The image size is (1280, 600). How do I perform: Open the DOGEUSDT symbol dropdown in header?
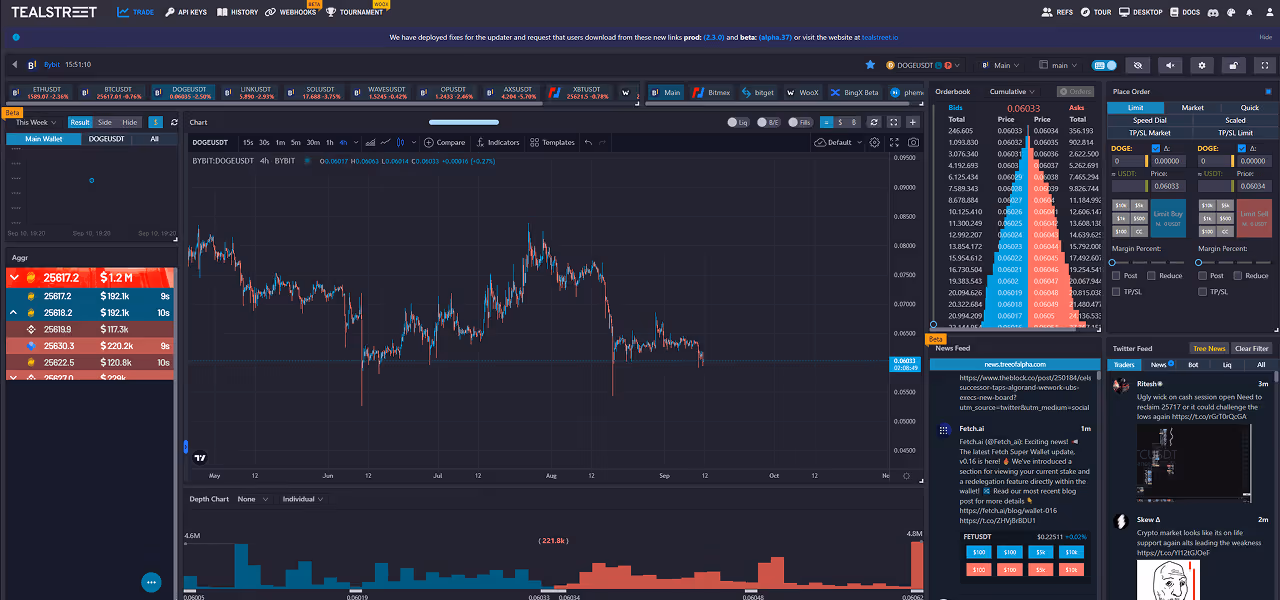click(x=921, y=65)
